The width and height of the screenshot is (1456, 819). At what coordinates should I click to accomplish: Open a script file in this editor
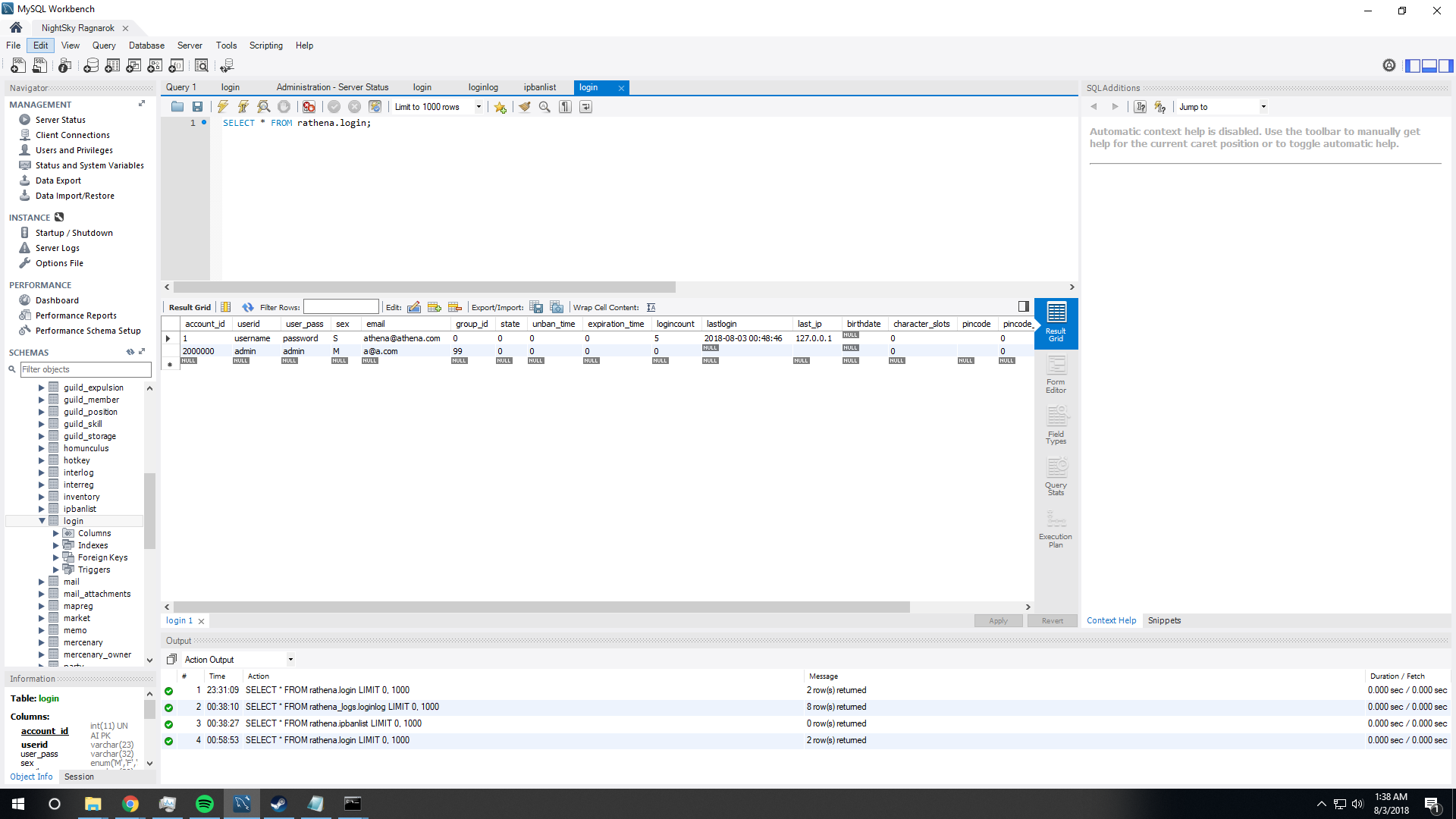177,107
